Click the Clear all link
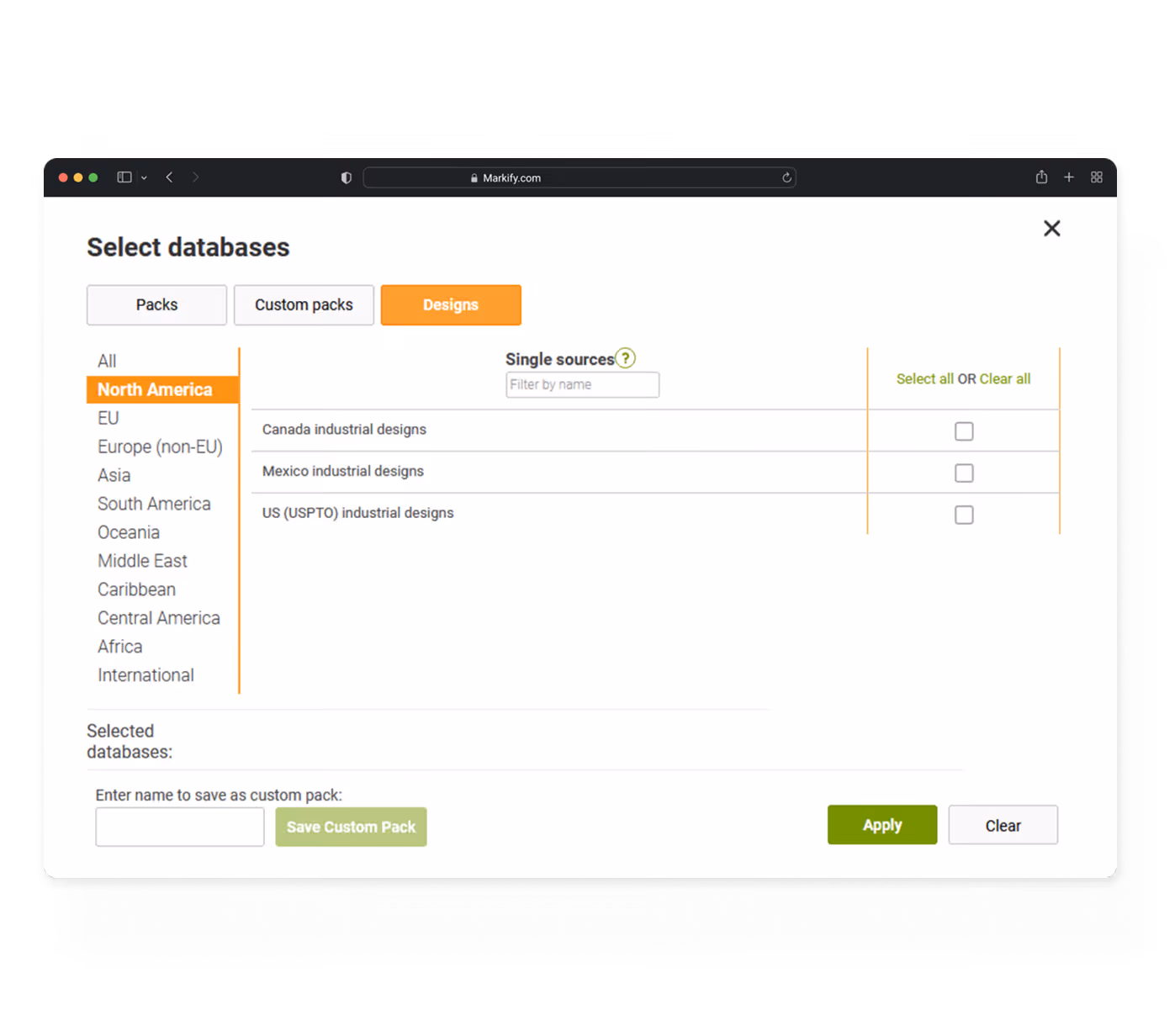The height and width of the screenshot is (1036, 1175). (1005, 379)
